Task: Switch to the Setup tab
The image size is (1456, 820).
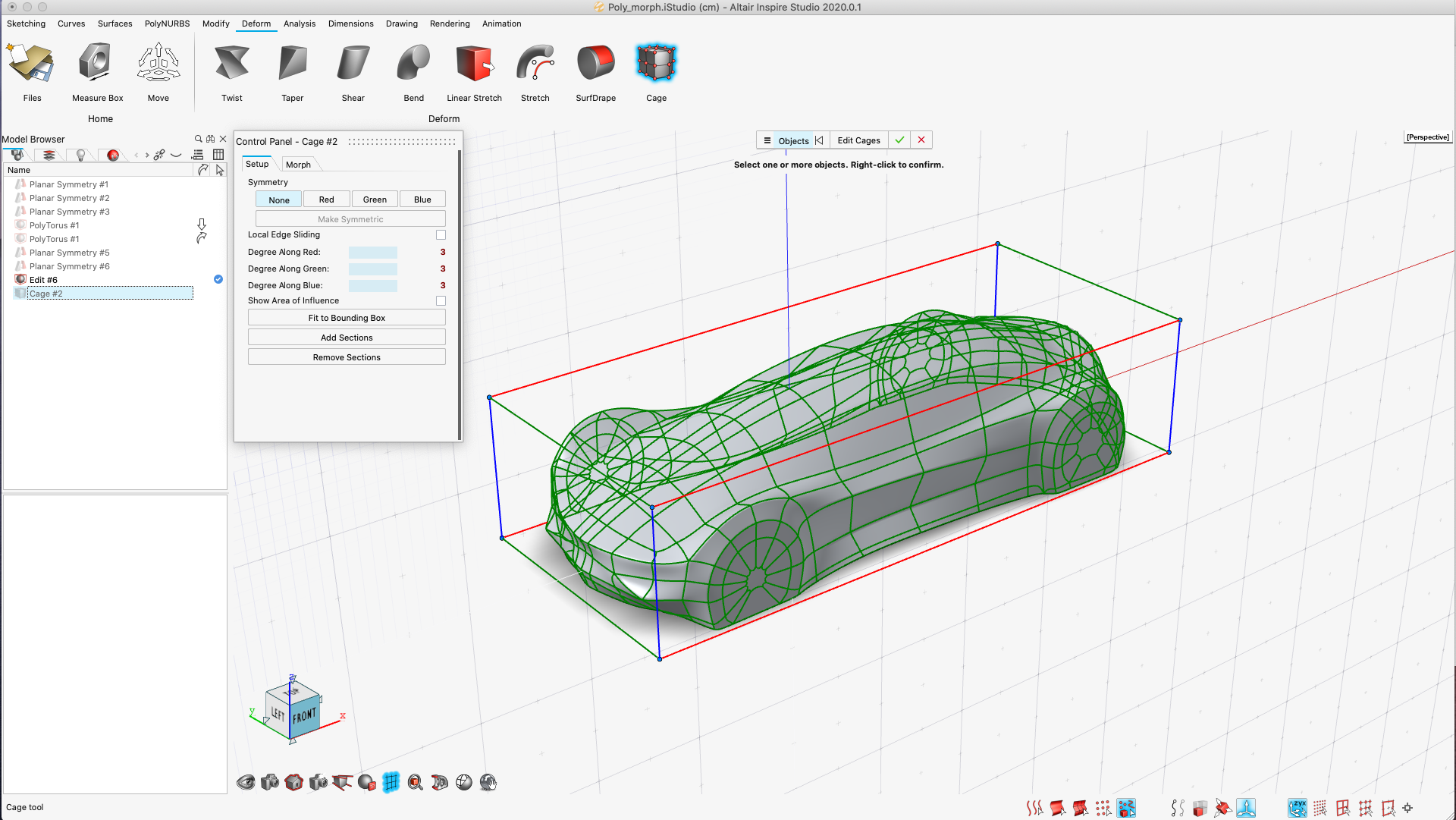Action: 257,164
